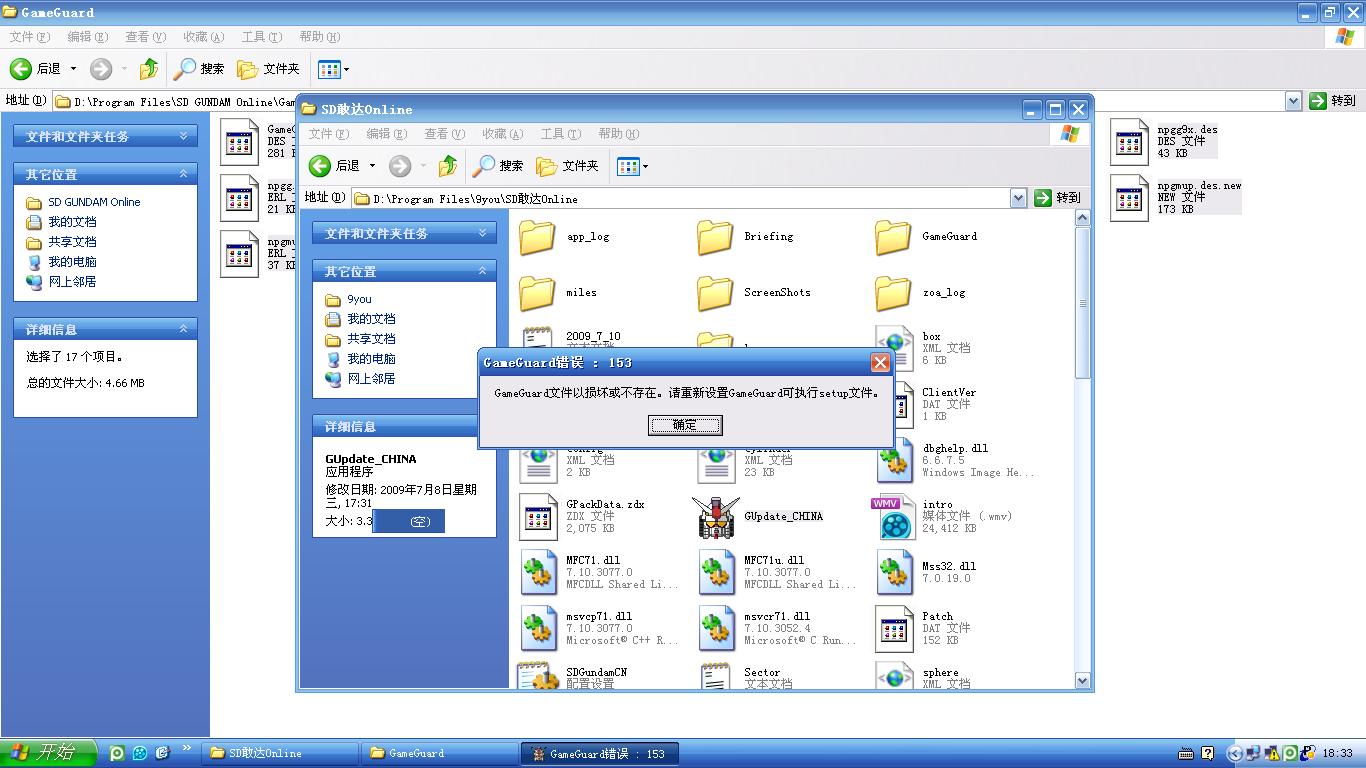The height and width of the screenshot is (768, 1366).
Task: Collapse 详细信息 panel in GameGuard window
Action: pyautogui.click(x=183, y=329)
